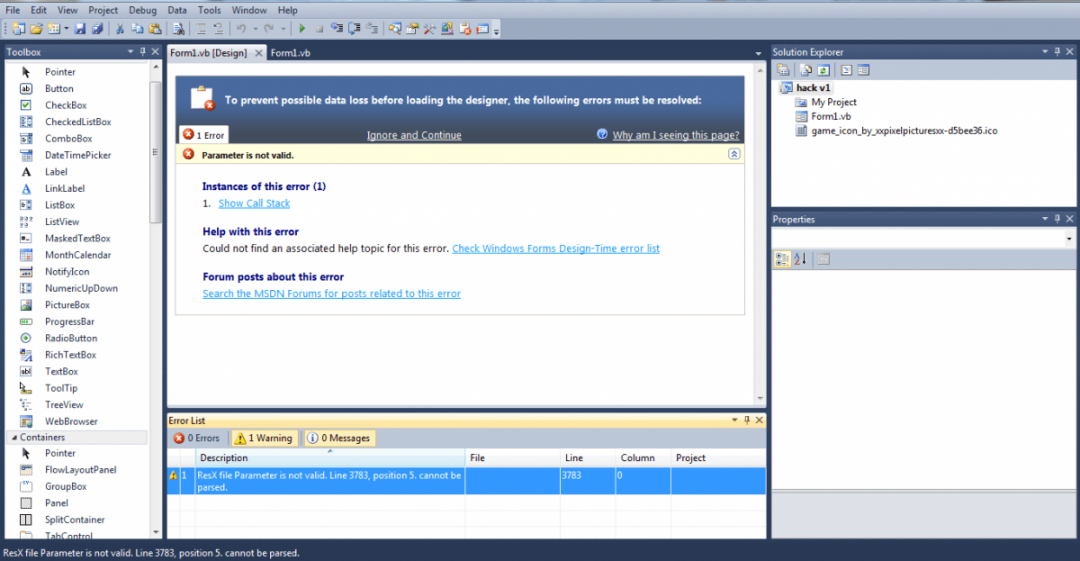
Task: Collapse the Containers toolbox section
Action: pos(13,437)
